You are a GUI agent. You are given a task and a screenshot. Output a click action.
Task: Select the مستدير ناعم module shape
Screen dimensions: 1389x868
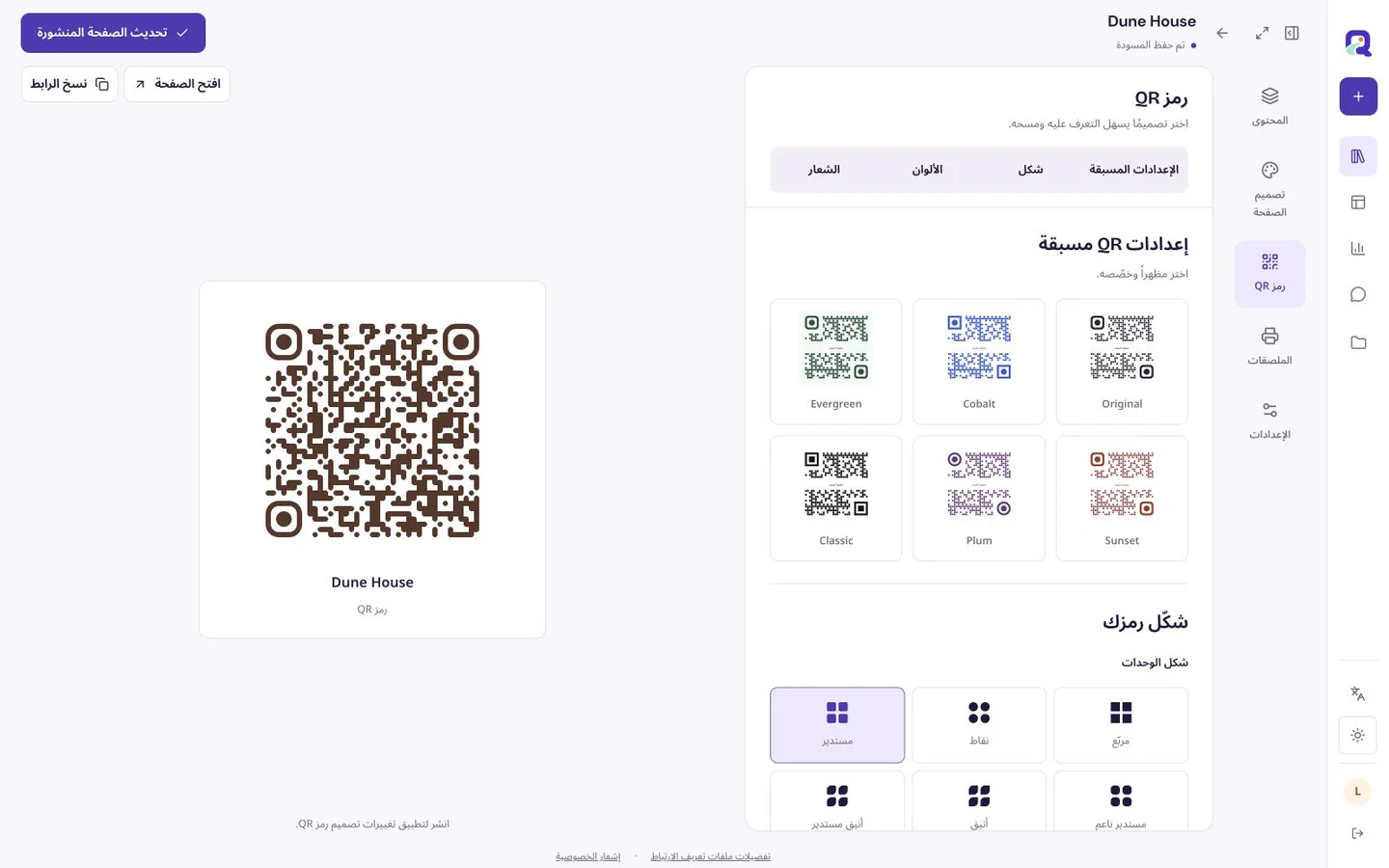[x=1121, y=800]
